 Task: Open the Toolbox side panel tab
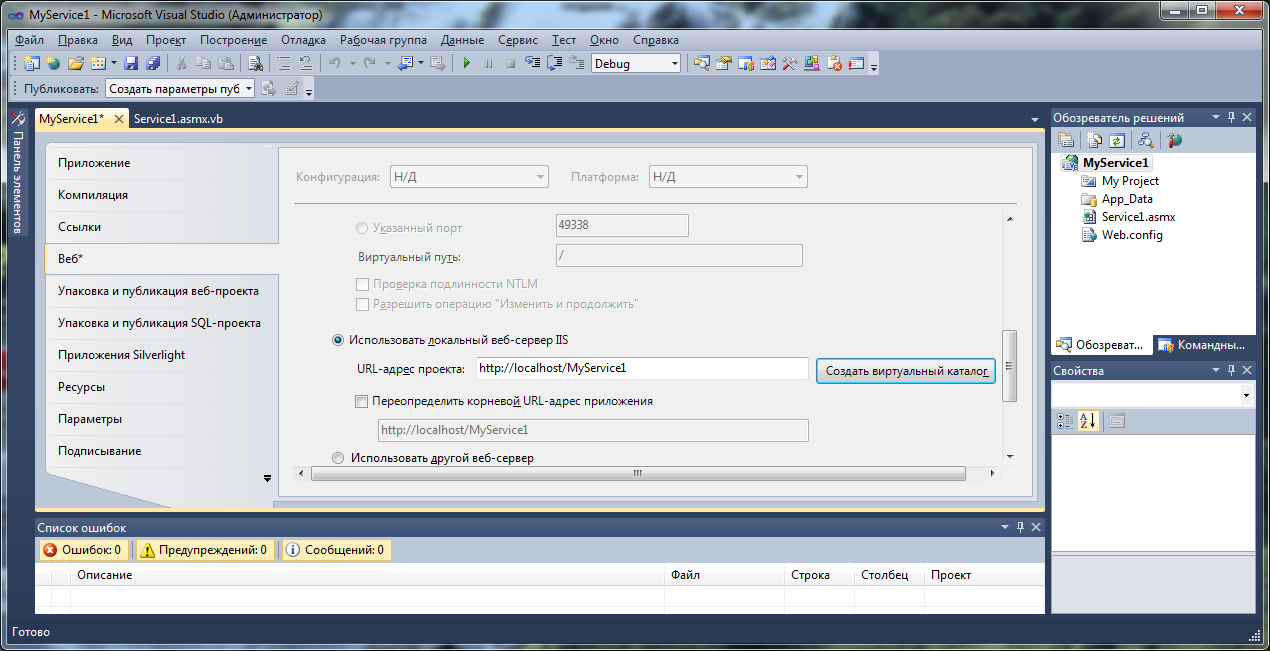coord(16,173)
